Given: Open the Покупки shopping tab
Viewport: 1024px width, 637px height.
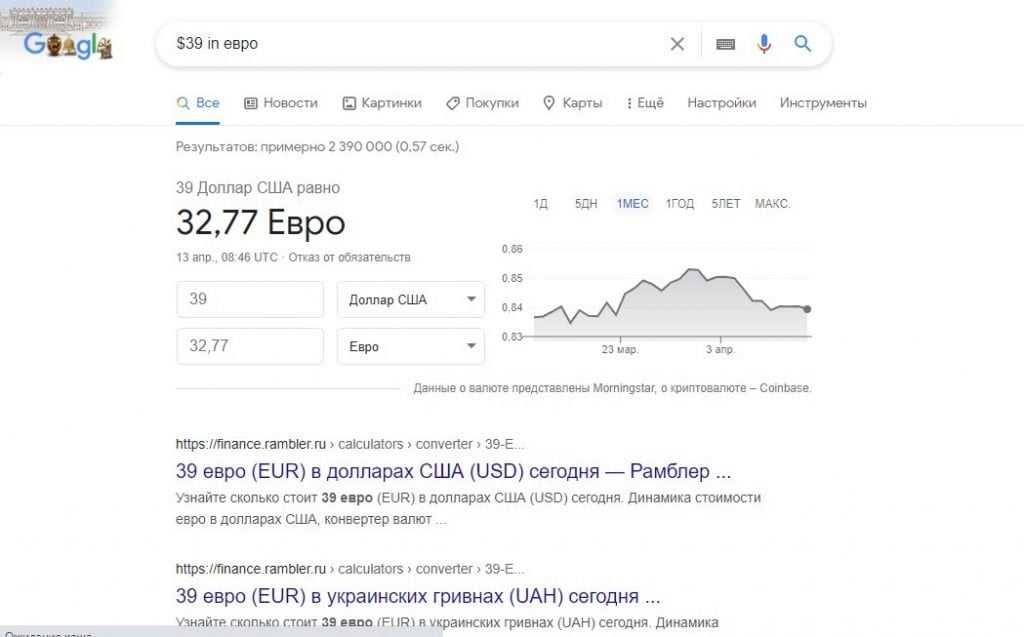Looking at the screenshot, I should tap(482, 103).
